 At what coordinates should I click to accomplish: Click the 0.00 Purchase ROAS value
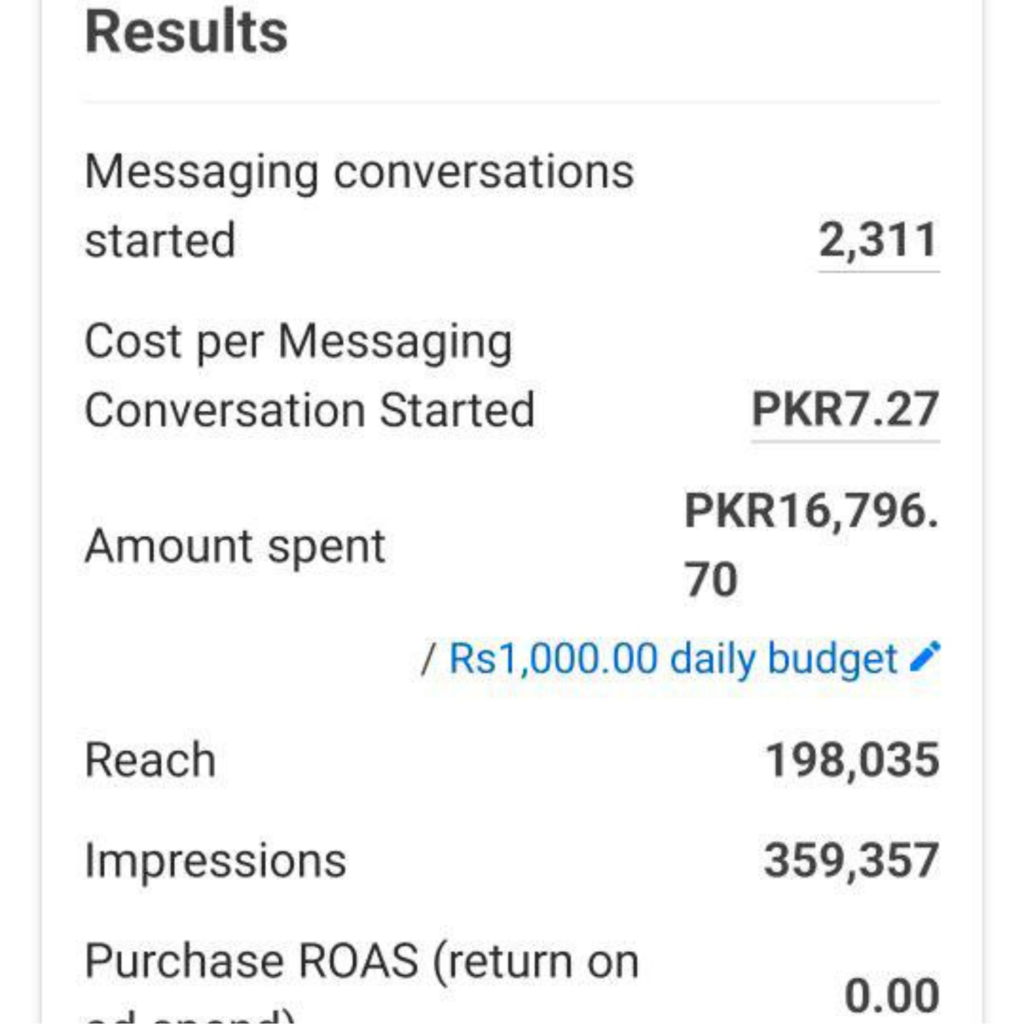(x=892, y=995)
